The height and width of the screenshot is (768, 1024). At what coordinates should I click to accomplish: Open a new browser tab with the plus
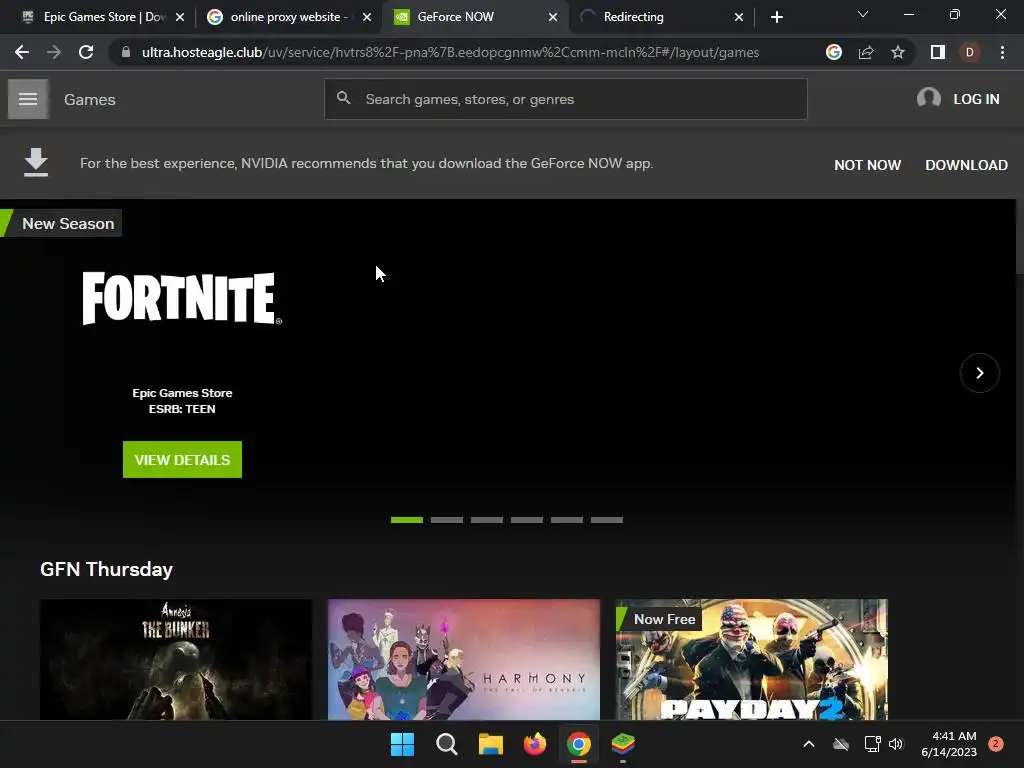pyautogui.click(x=776, y=17)
